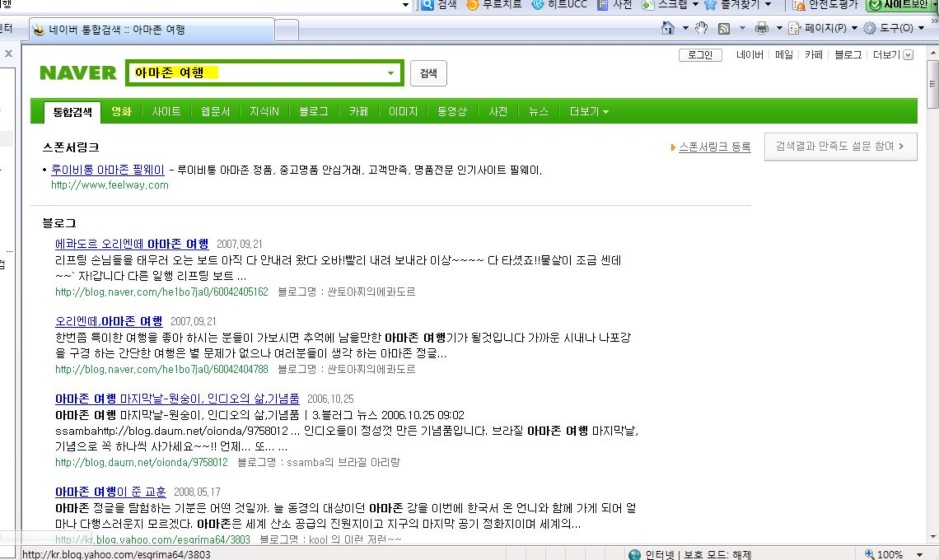Screen dimensions: 939x560
Task: Open the 페이지(P) page menu
Action: click(x=823, y=28)
